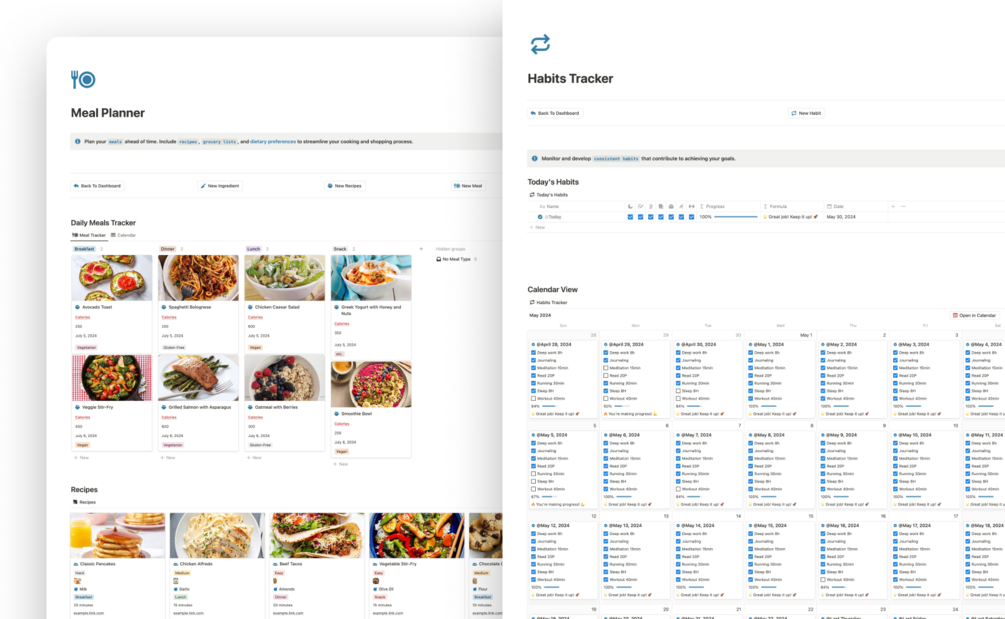1005x619 pixels.
Task: Click the circle icon beside @May 1, 2024 entry
Action: coord(751,345)
